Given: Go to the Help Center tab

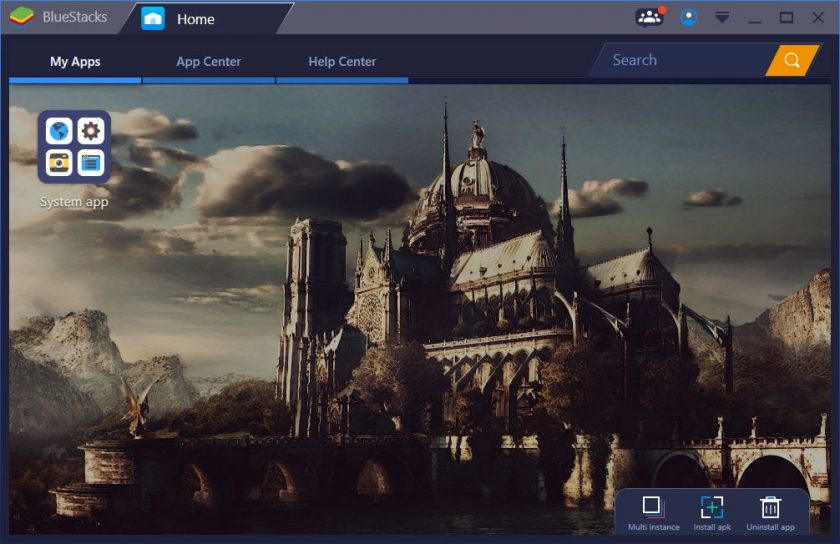Looking at the screenshot, I should (x=342, y=62).
